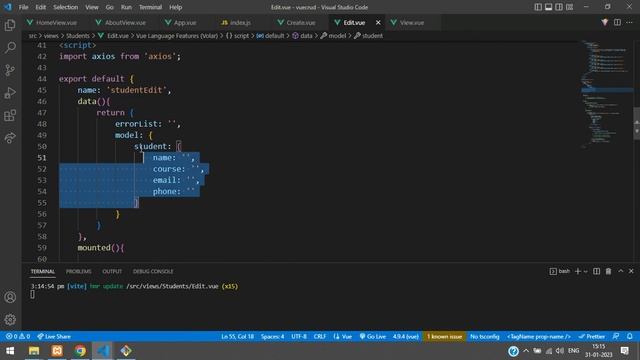Change indentation via Spaces: 4
The width and height of the screenshot is (640, 360).
click(x=272, y=336)
